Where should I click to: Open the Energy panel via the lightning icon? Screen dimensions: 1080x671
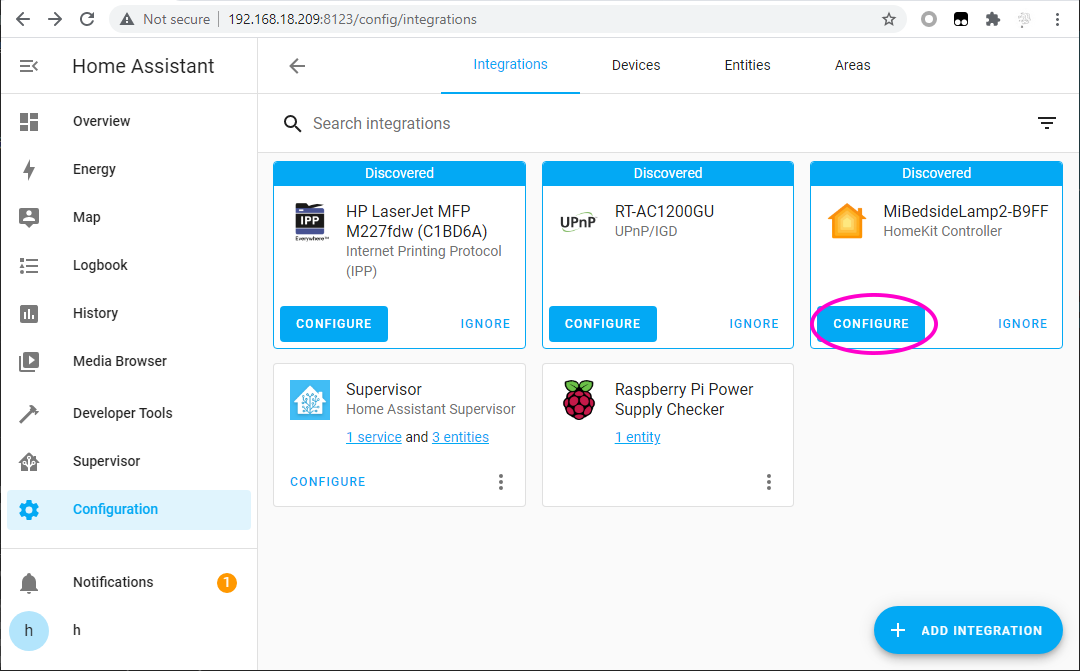click(x=29, y=169)
